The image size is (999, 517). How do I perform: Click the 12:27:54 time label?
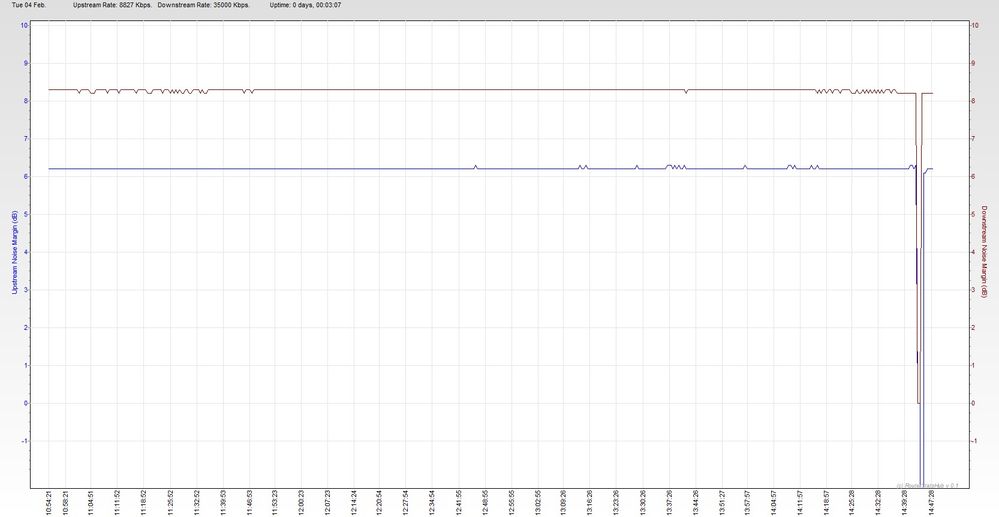coord(406,503)
